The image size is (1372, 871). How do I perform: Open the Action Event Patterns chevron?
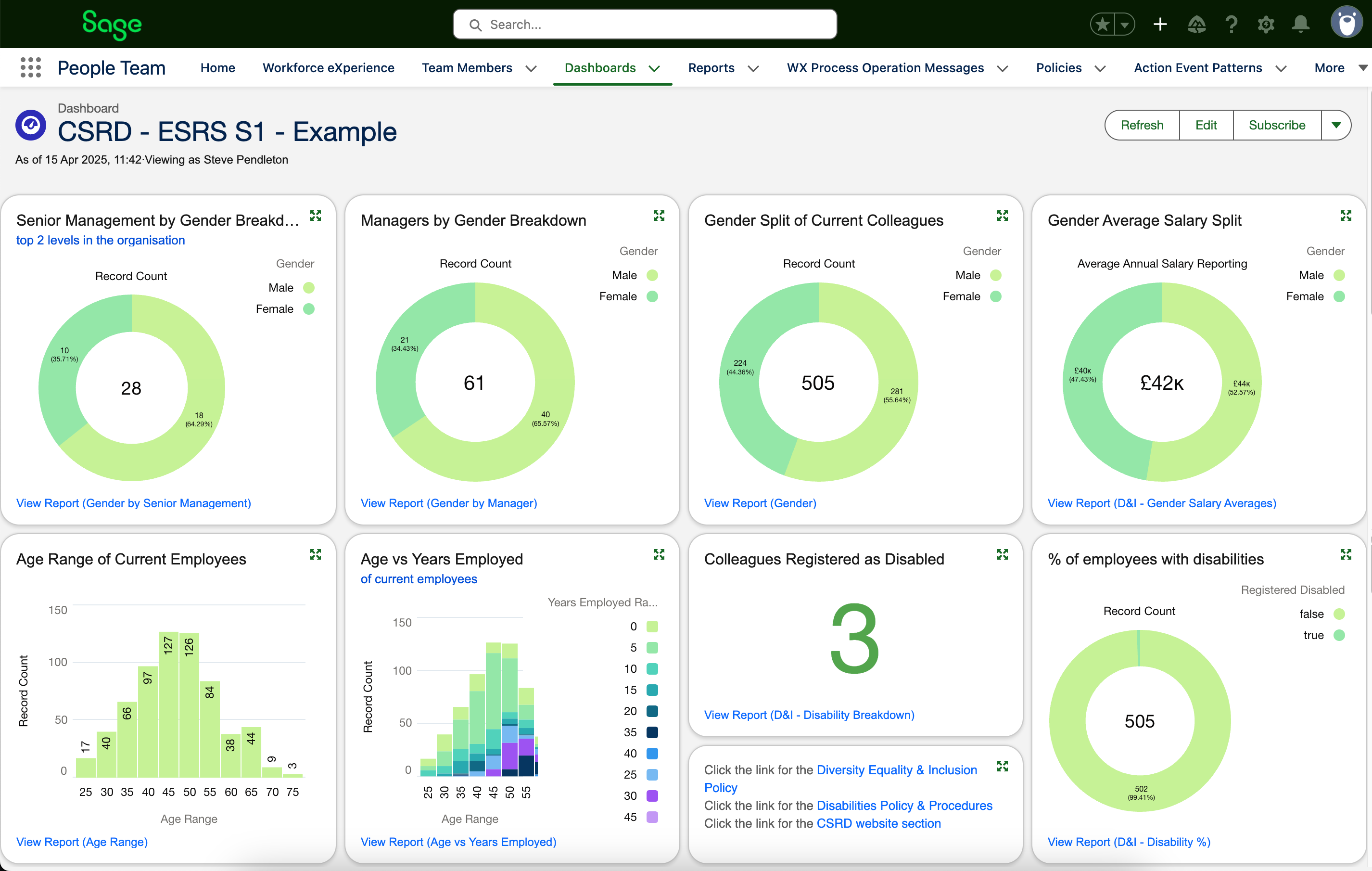[x=1282, y=68]
